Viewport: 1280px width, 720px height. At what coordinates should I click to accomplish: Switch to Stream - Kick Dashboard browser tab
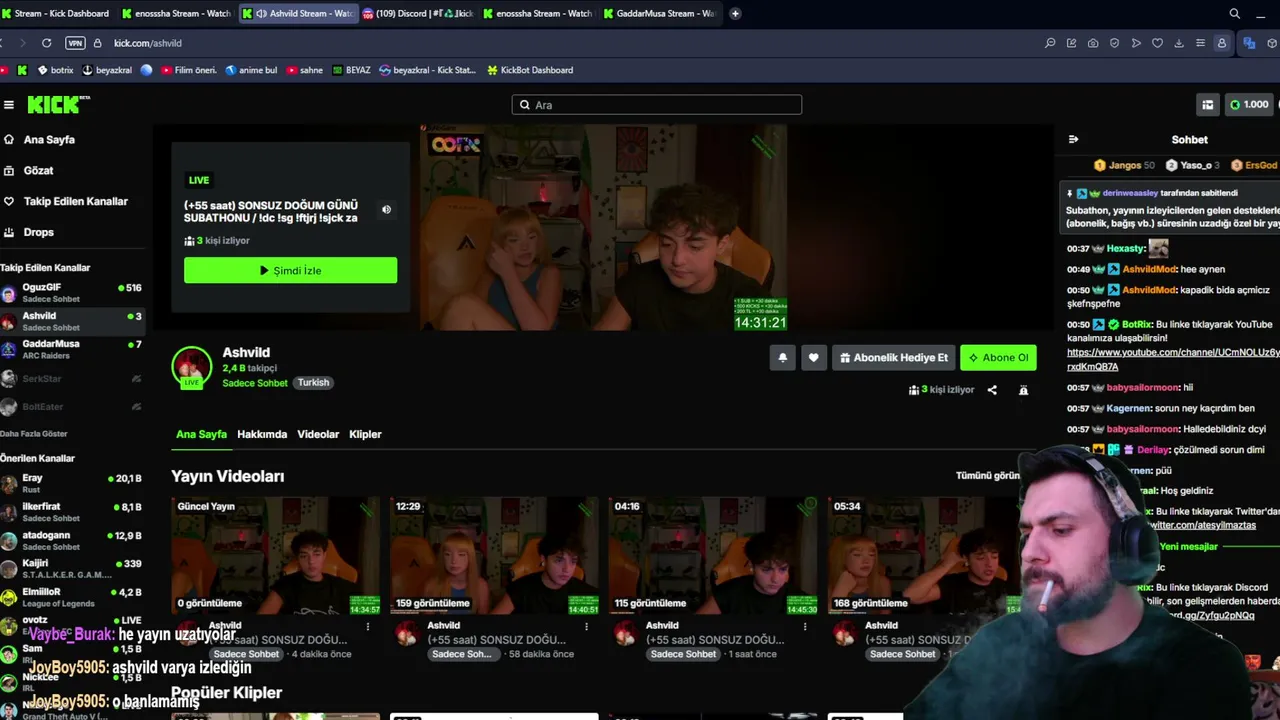pyautogui.click(x=56, y=14)
